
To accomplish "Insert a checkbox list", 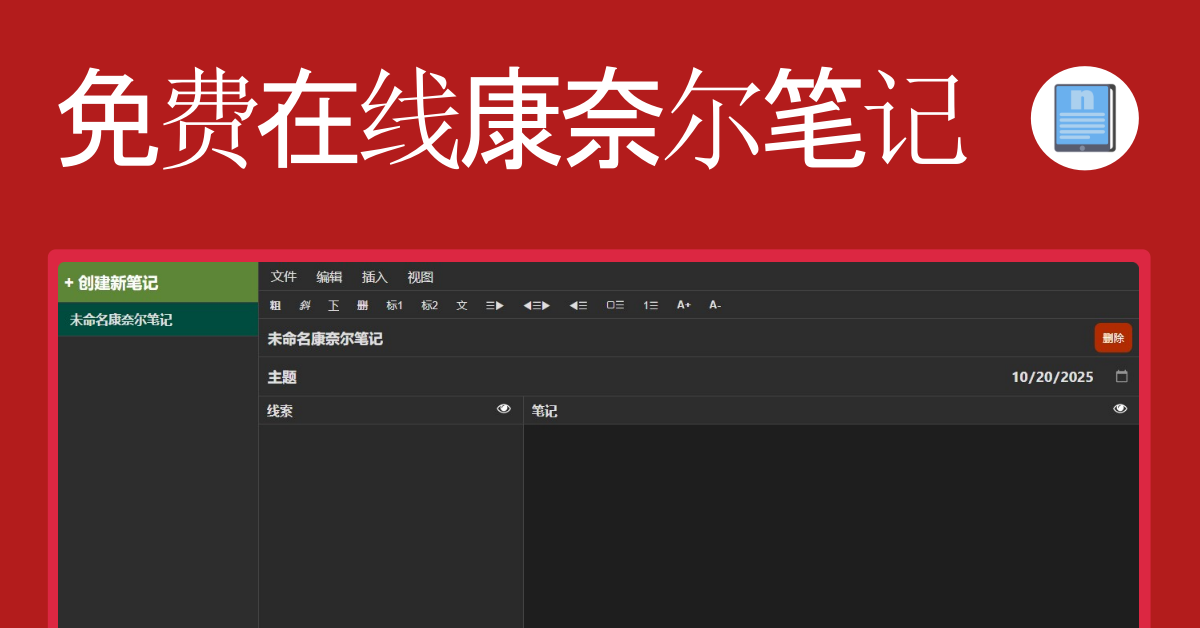I will 615,305.
